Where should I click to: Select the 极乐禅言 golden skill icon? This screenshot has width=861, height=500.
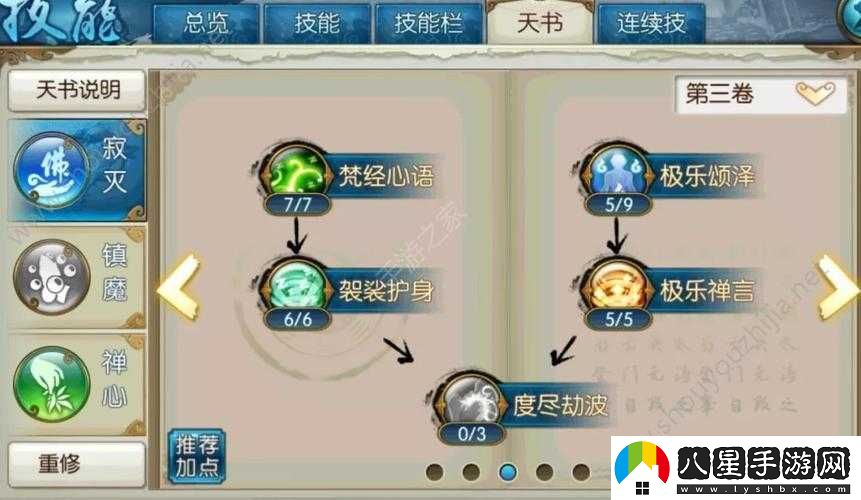point(619,286)
